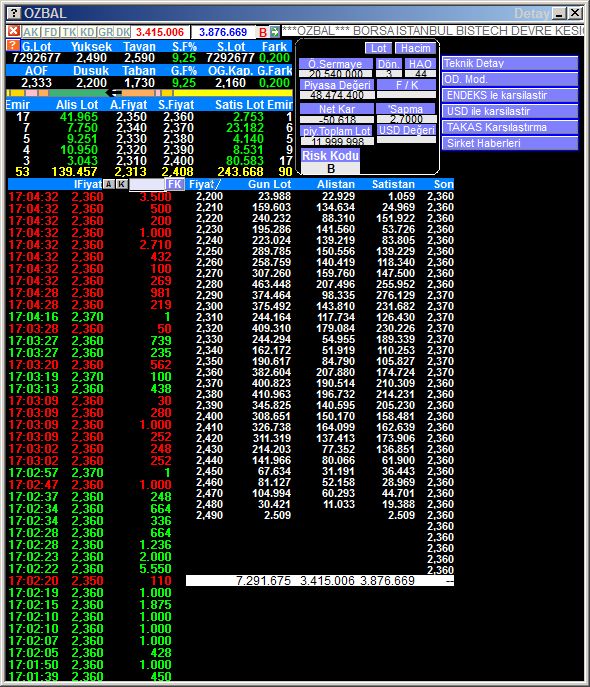Click ENDEKS ile karsilastir button
The width and height of the screenshot is (590, 687).
(x=510, y=95)
